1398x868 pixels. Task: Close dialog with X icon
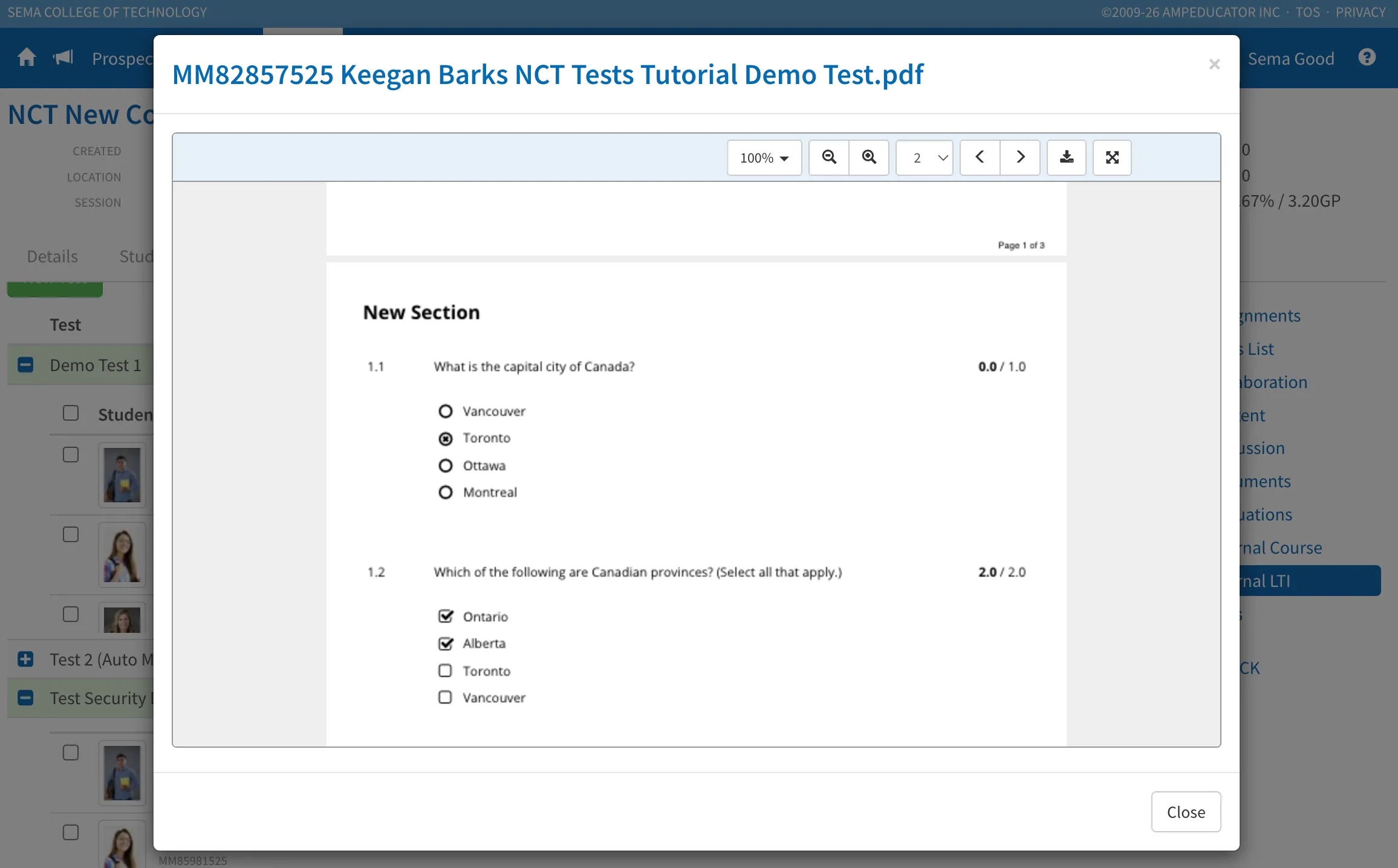1214,64
